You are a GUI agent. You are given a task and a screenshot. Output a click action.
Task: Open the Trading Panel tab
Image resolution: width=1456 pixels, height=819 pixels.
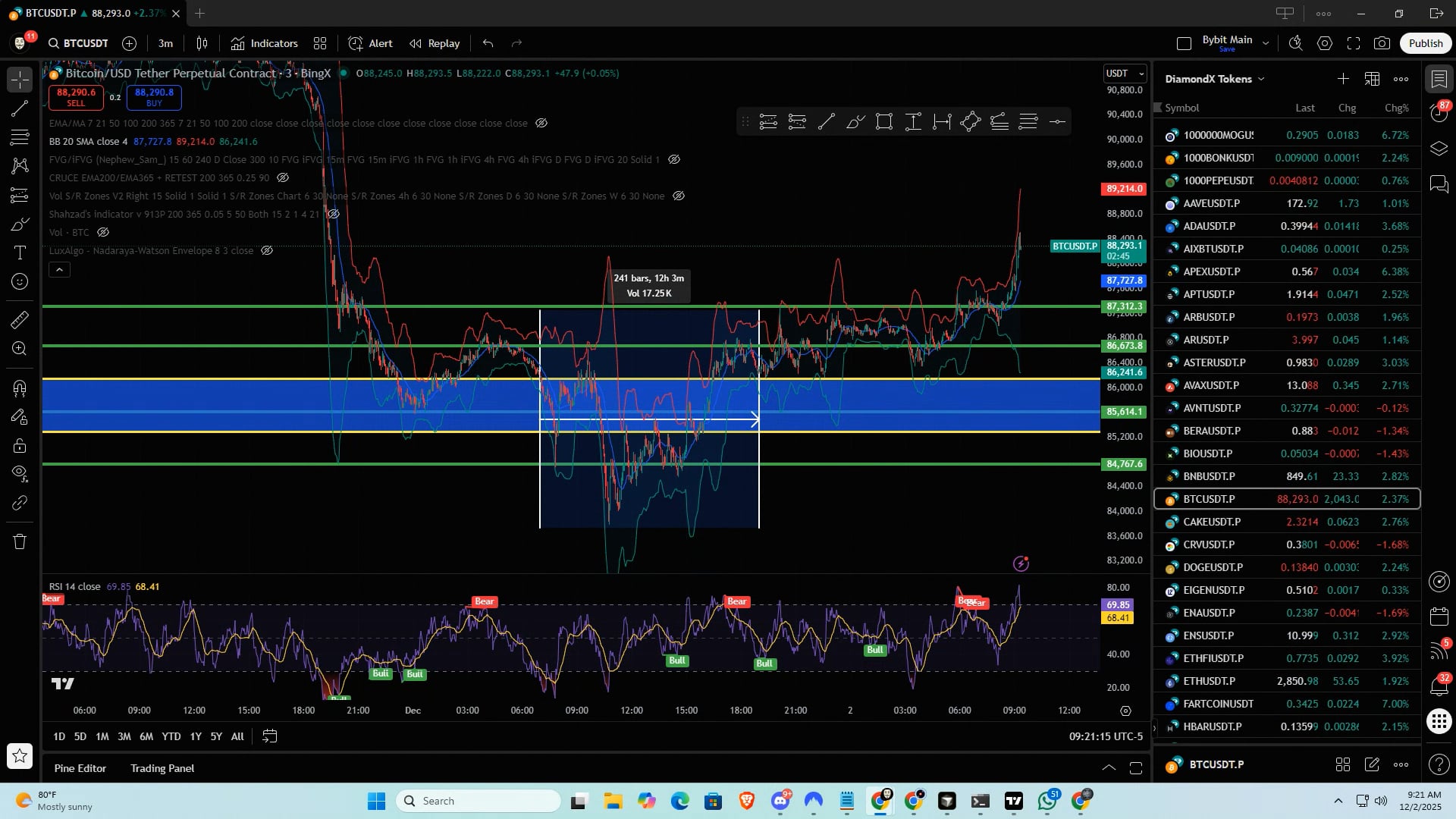point(162,768)
